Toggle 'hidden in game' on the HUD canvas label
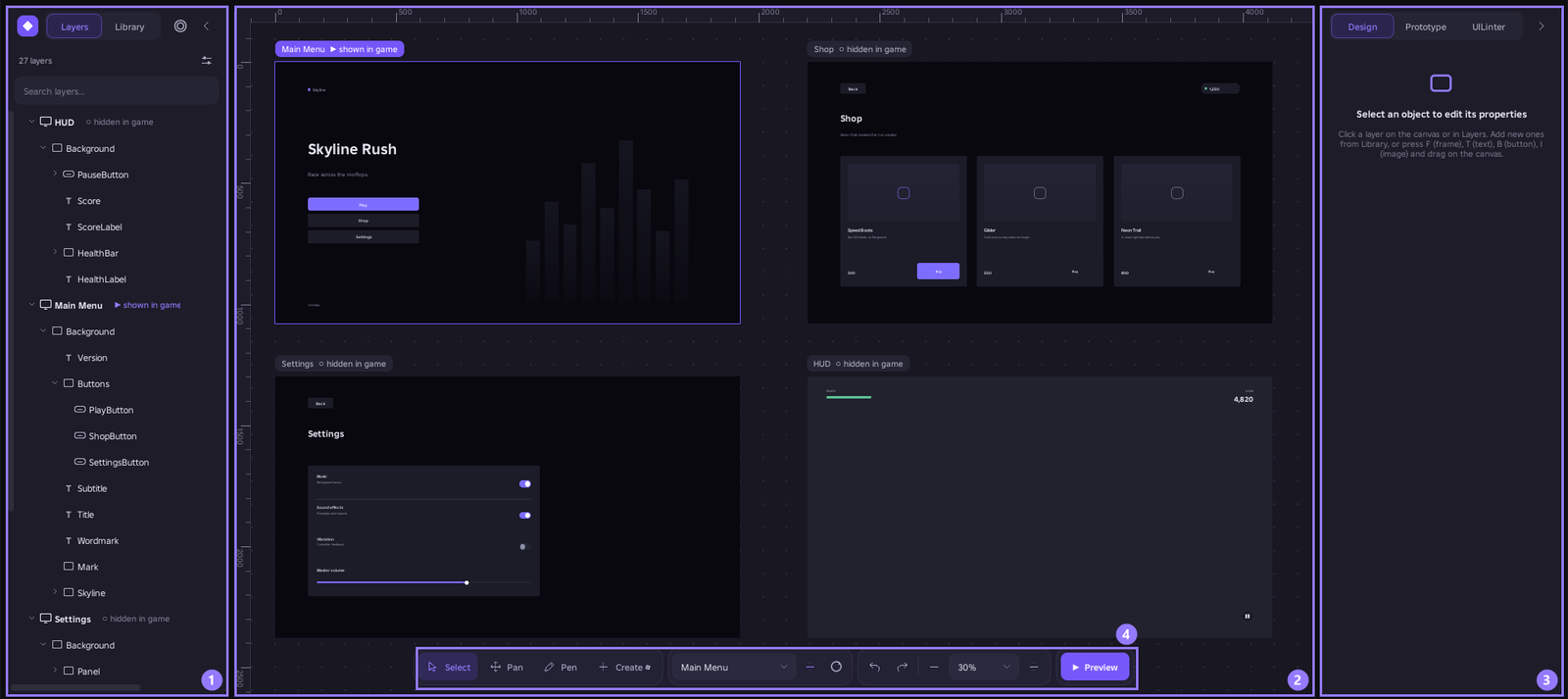Image resolution: width=1568 pixels, height=699 pixels. tap(869, 364)
